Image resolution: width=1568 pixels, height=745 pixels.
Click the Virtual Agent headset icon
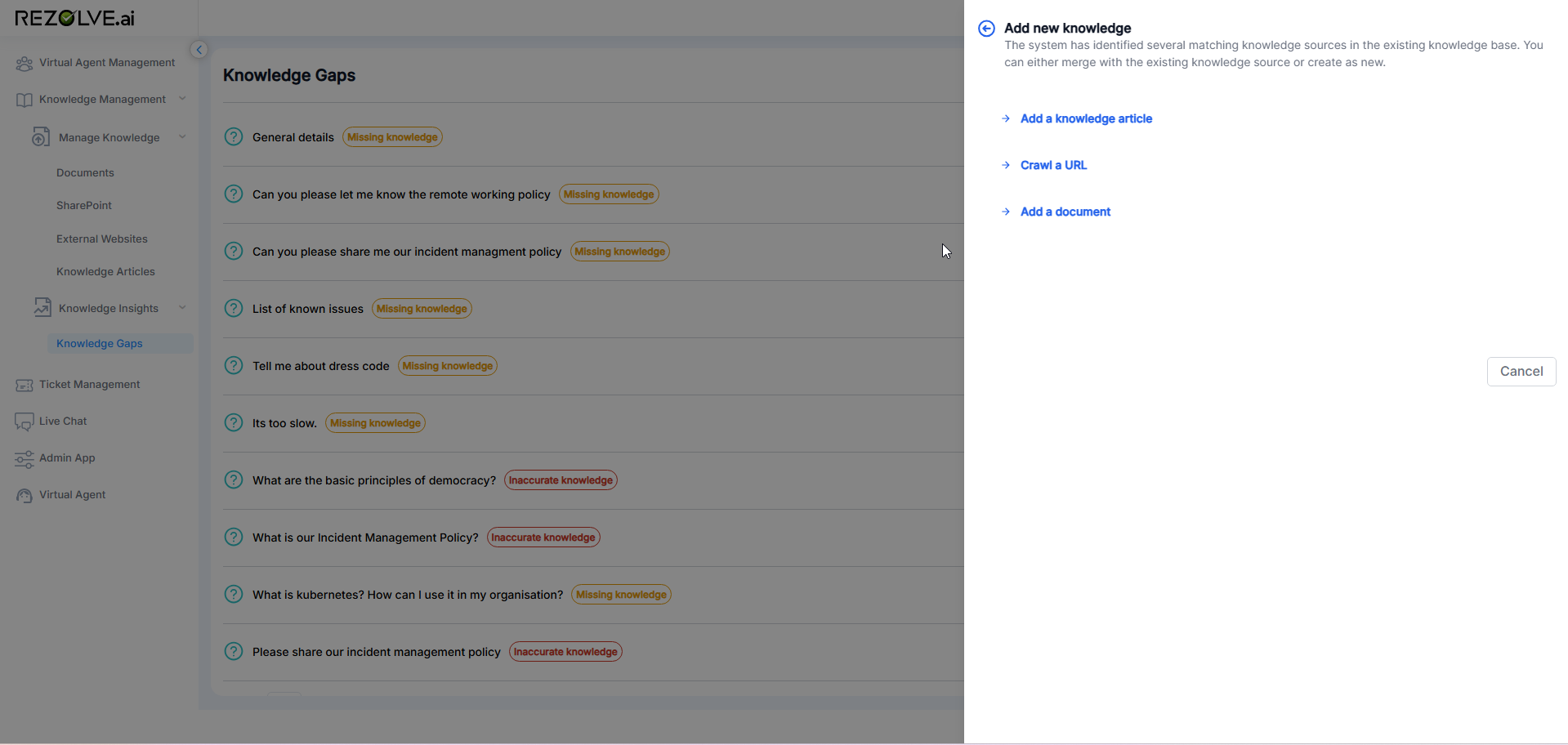point(25,495)
